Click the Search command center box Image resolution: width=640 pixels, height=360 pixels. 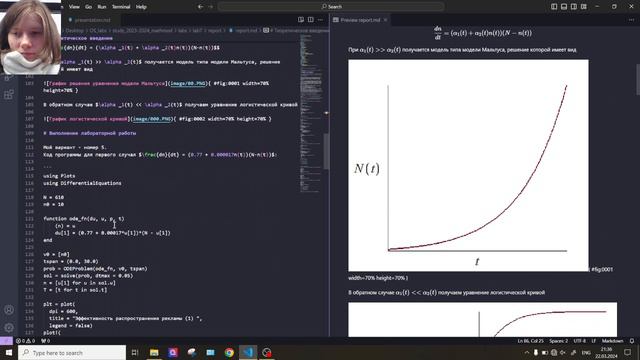(x=331, y=7)
